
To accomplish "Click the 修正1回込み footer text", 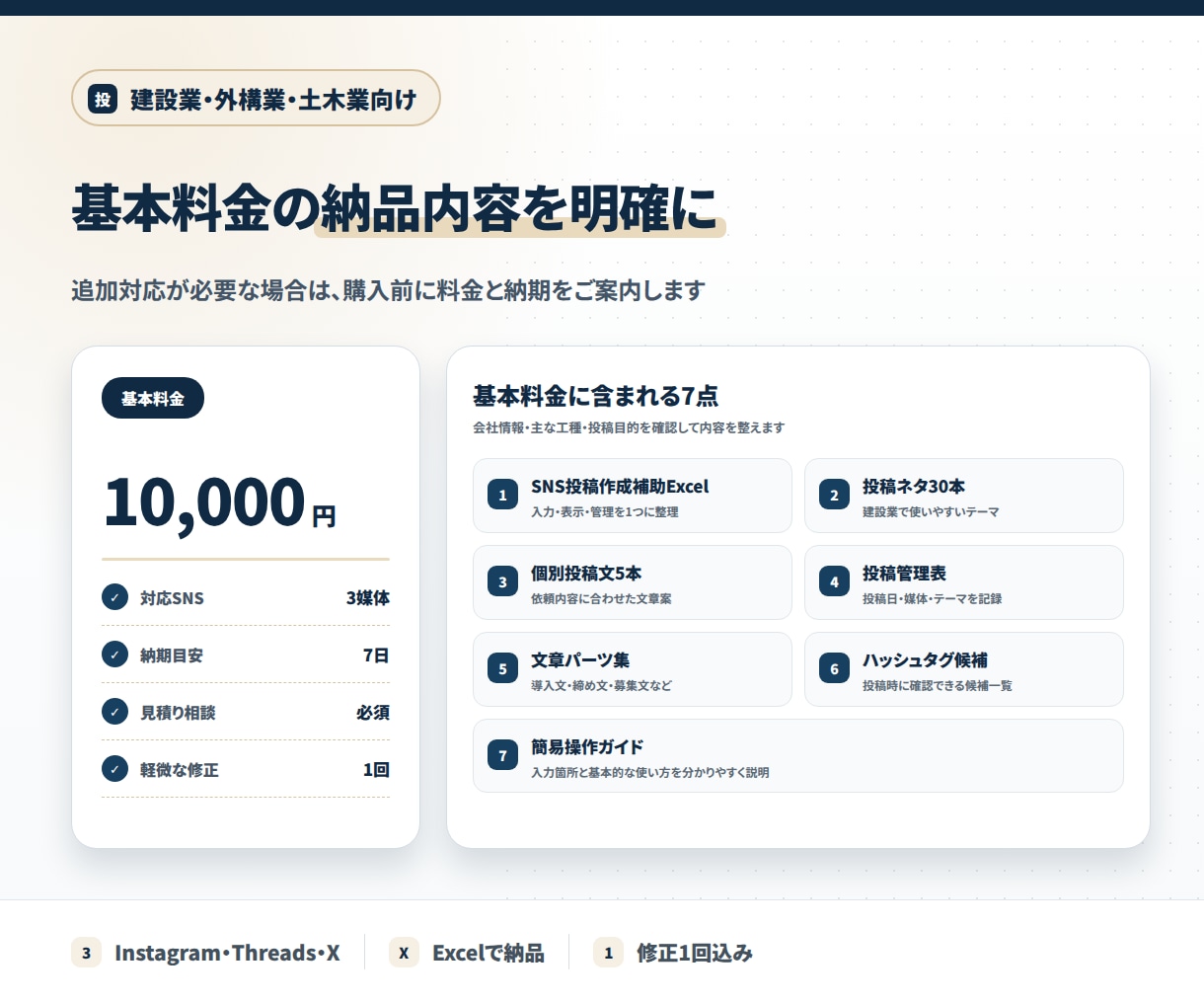I will click(x=695, y=954).
